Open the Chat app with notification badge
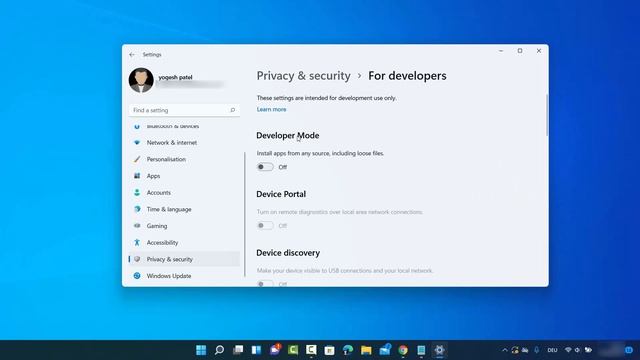The width and height of the screenshot is (640, 360). 275,349
